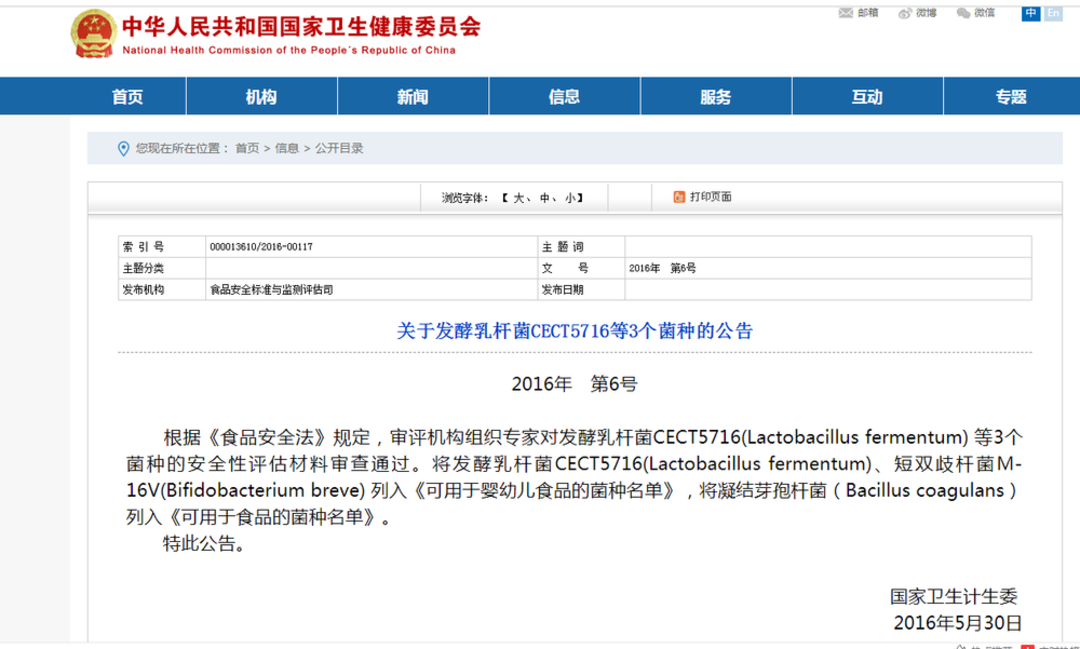The width and height of the screenshot is (1080, 649).
Task: Click the English title National Health Commission
Action: point(289,50)
